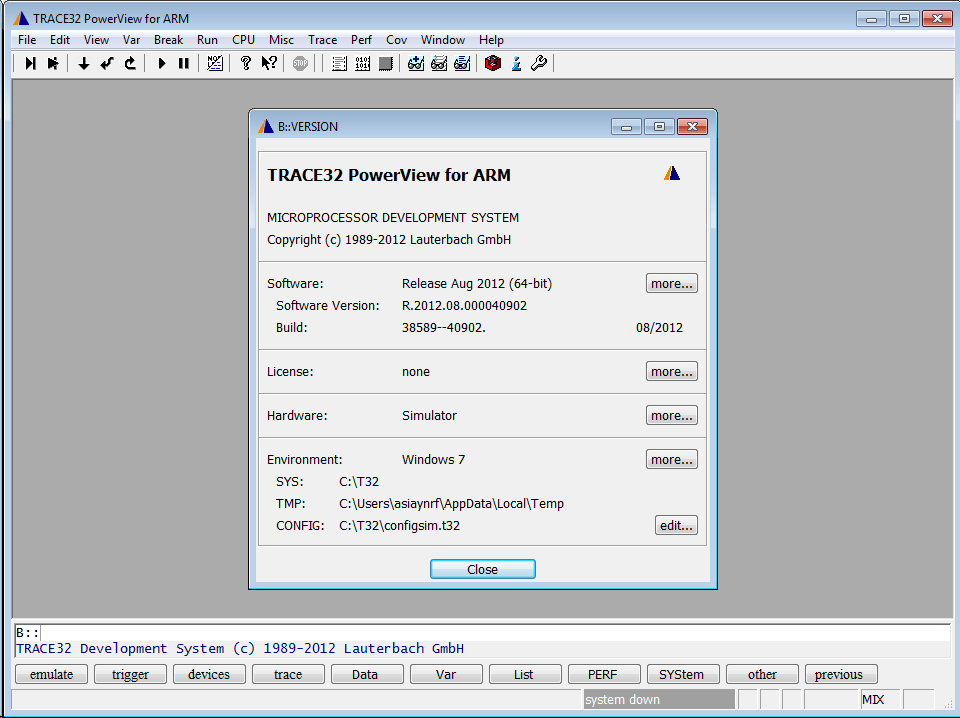960x718 pixels.
Task: Click the Up level curved-arrow icon
Action: coord(130,63)
